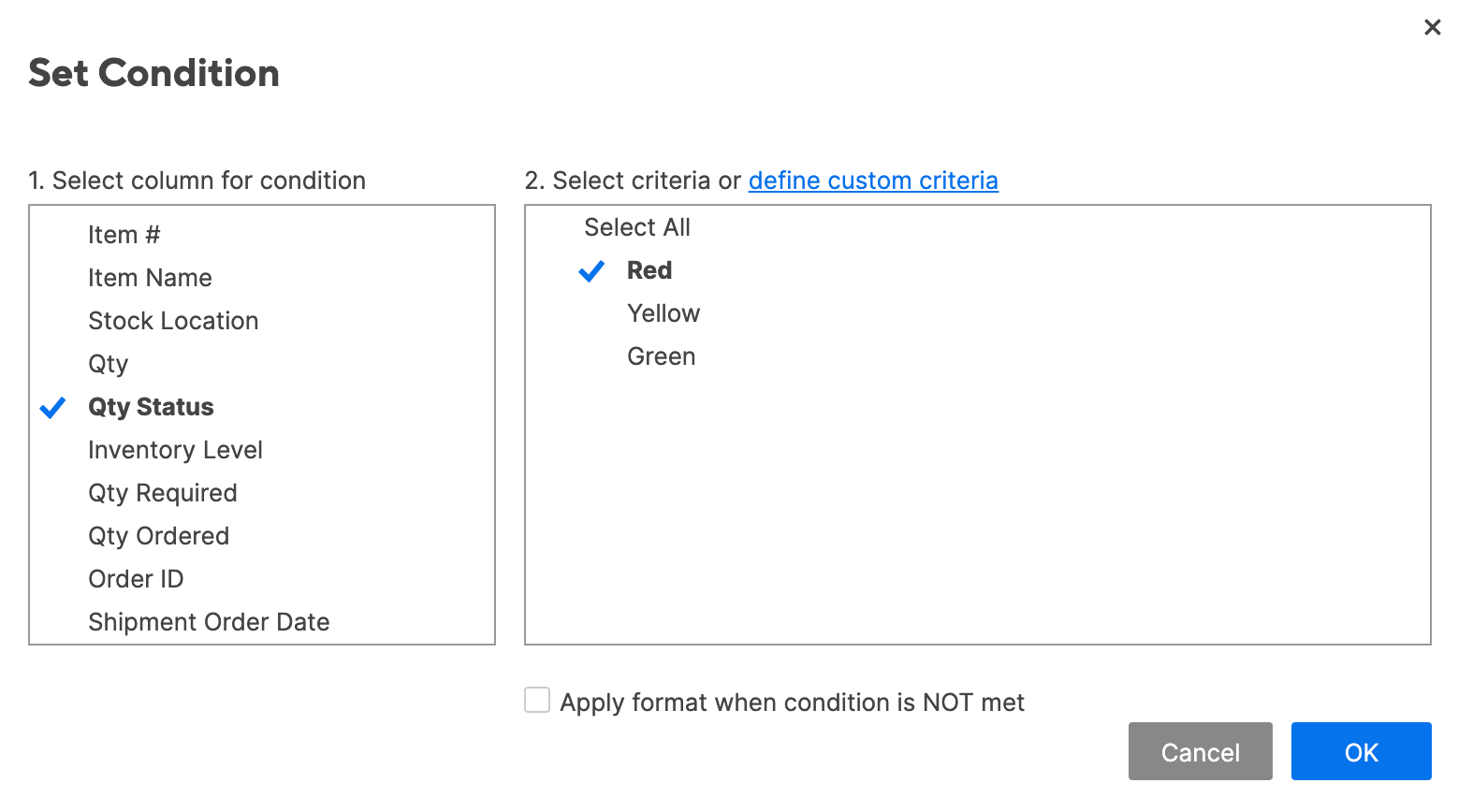This screenshot has width=1458, height=812.
Task: Enable Apply format when condition NOT met
Action: pyautogui.click(x=537, y=701)
